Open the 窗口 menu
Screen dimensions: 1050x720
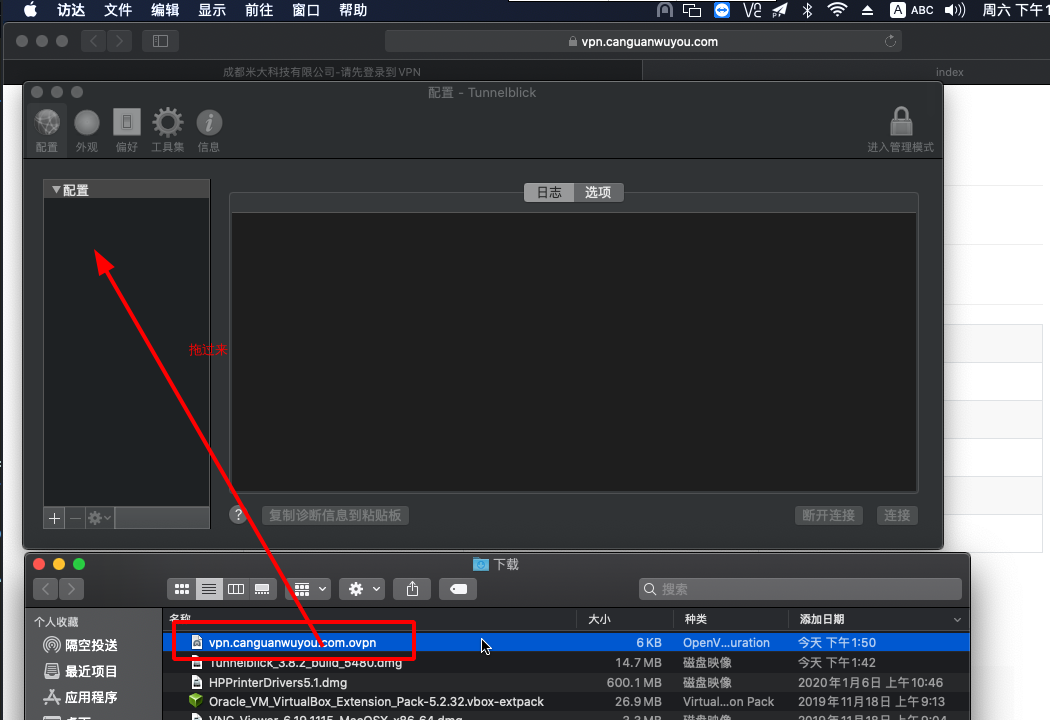click(306, 10)
